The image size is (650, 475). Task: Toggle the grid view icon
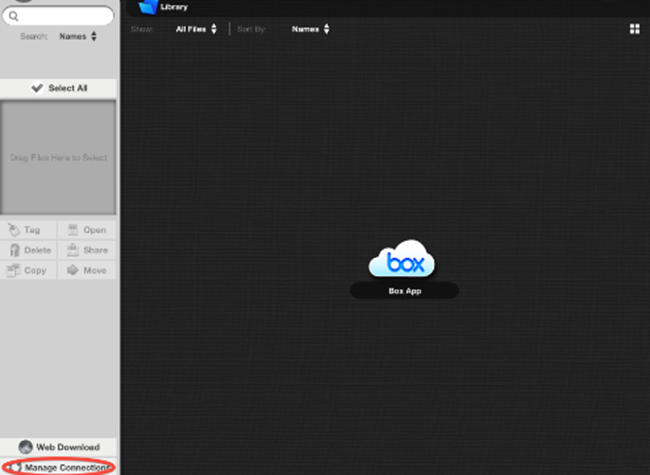click(x=634, y=29)
